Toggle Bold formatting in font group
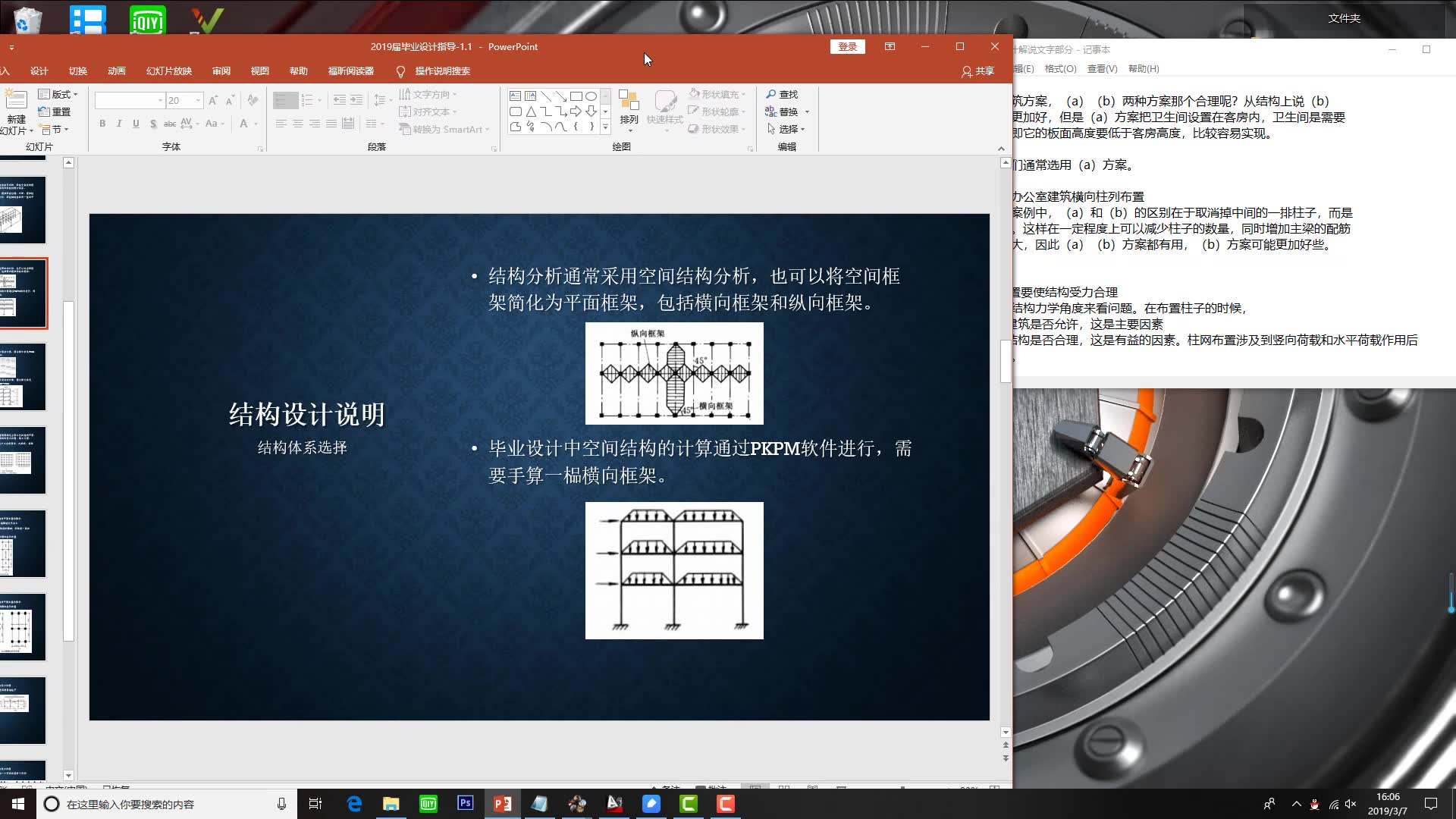Screen dimensions: 1456x819 102,124
